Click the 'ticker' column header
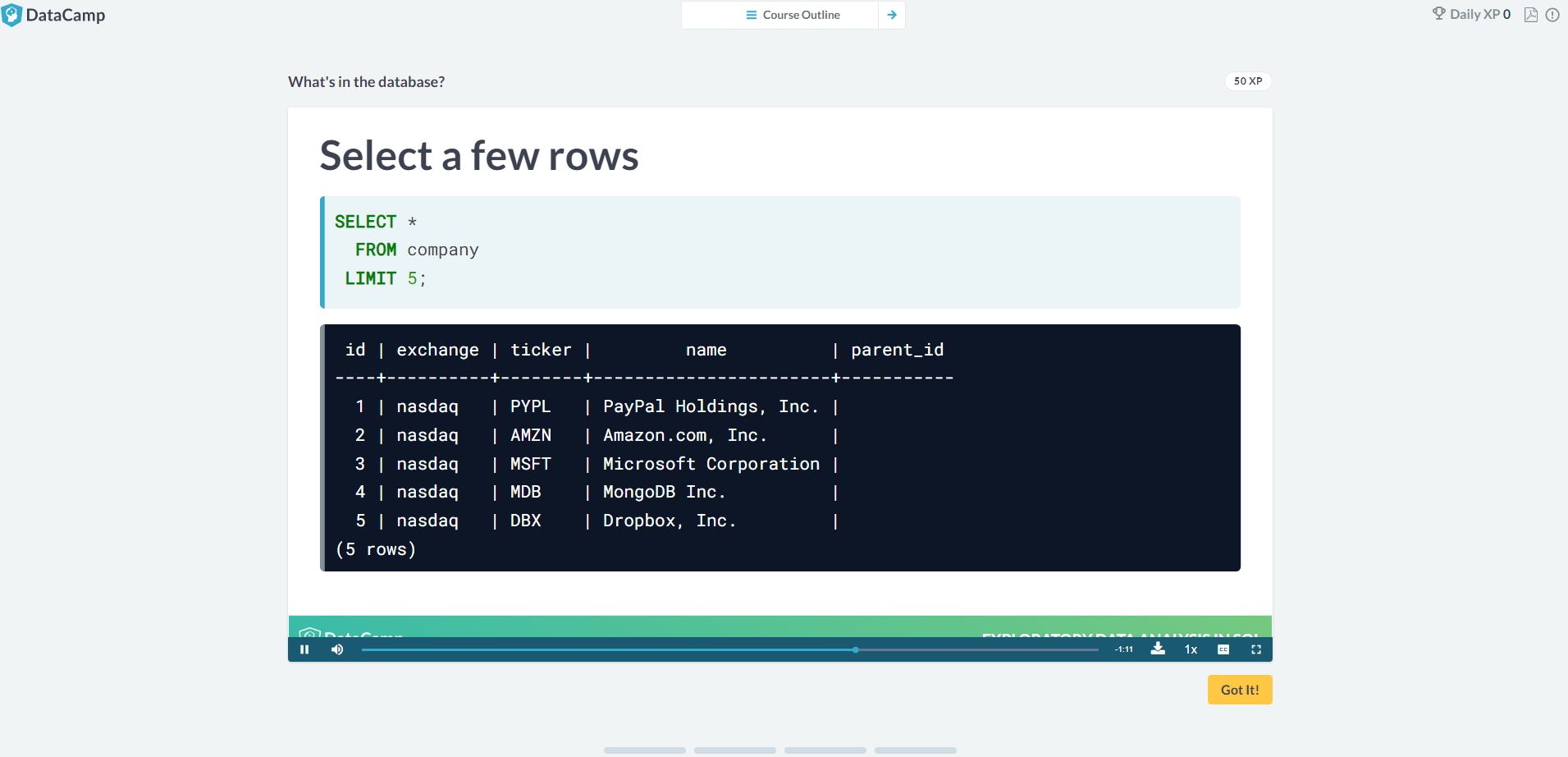This screenshot has width=1568, height=757. [x=541, y=350]
